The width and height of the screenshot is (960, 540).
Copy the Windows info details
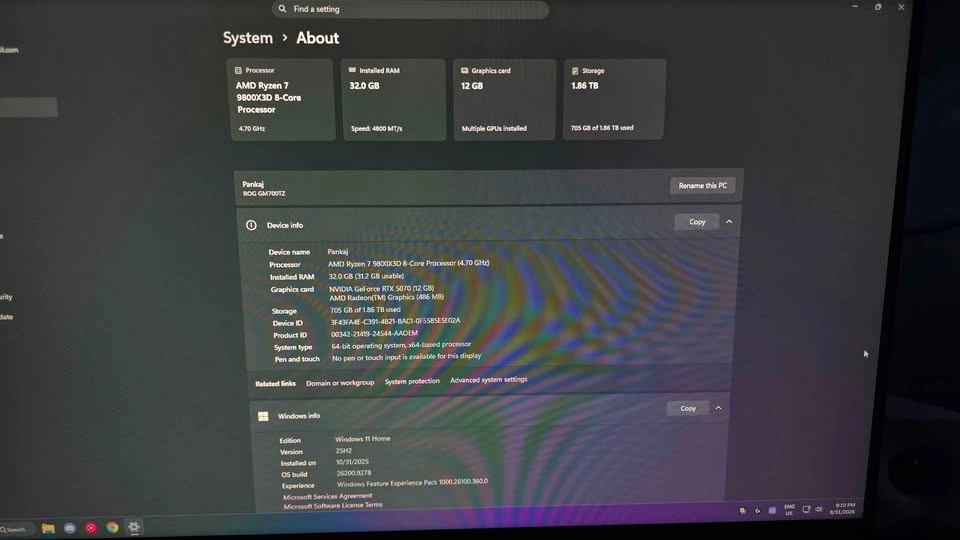click(688, 408)
